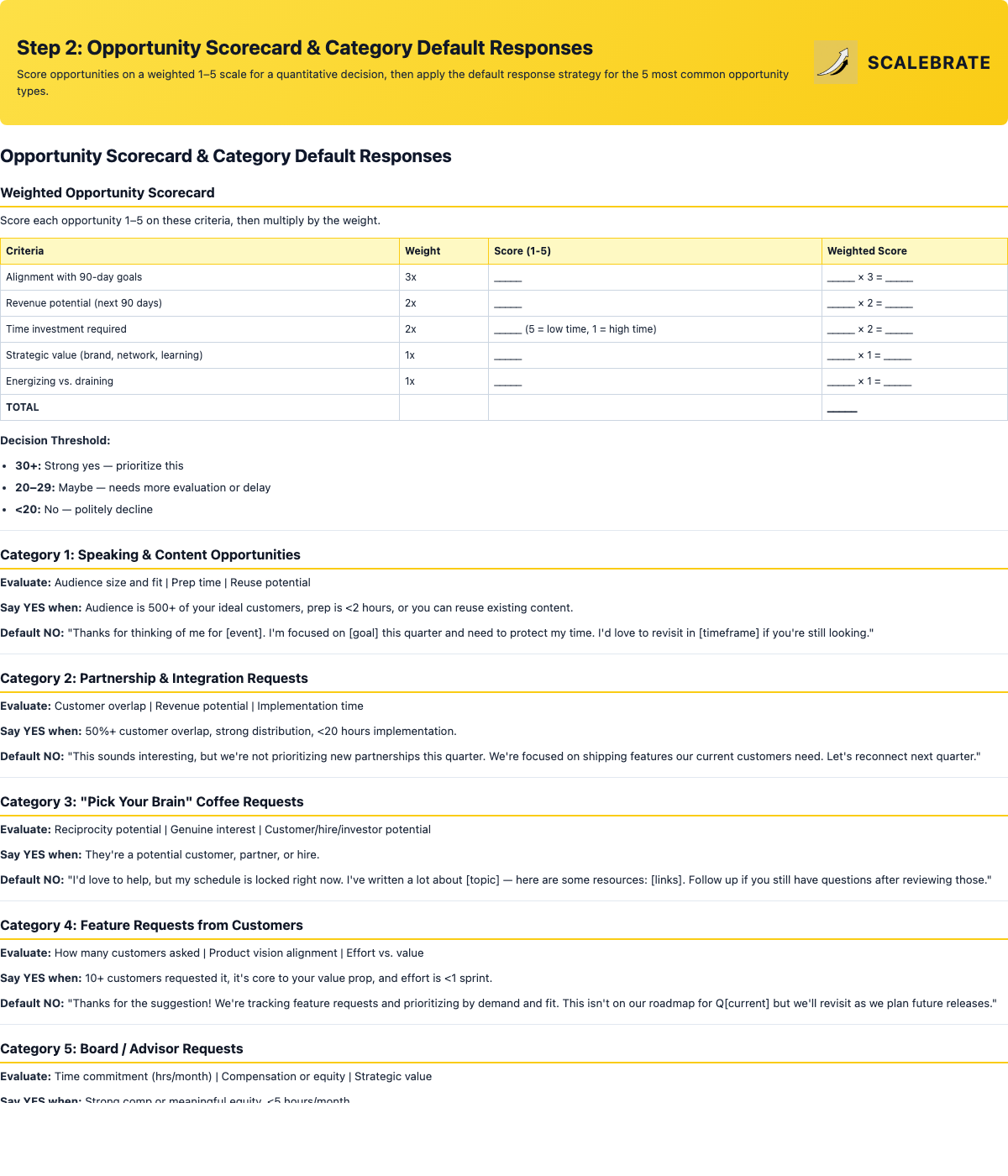The image size is (1008, 1176).
Task: Click 'They're a potential customer, partner, or hire' line
Action: tap(160, 854)
